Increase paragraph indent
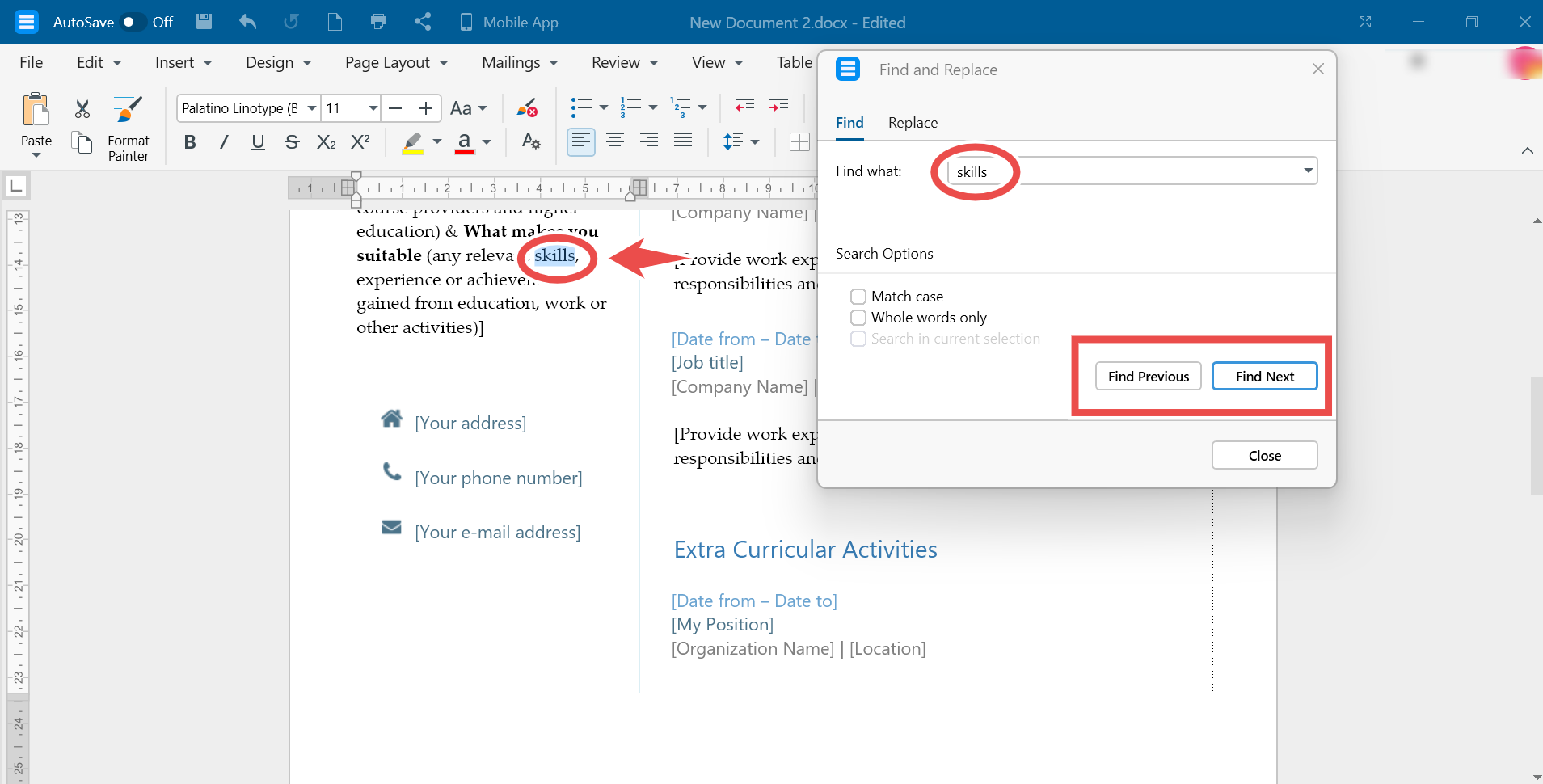Screen dimensions: 1543x784 (778, 107)
